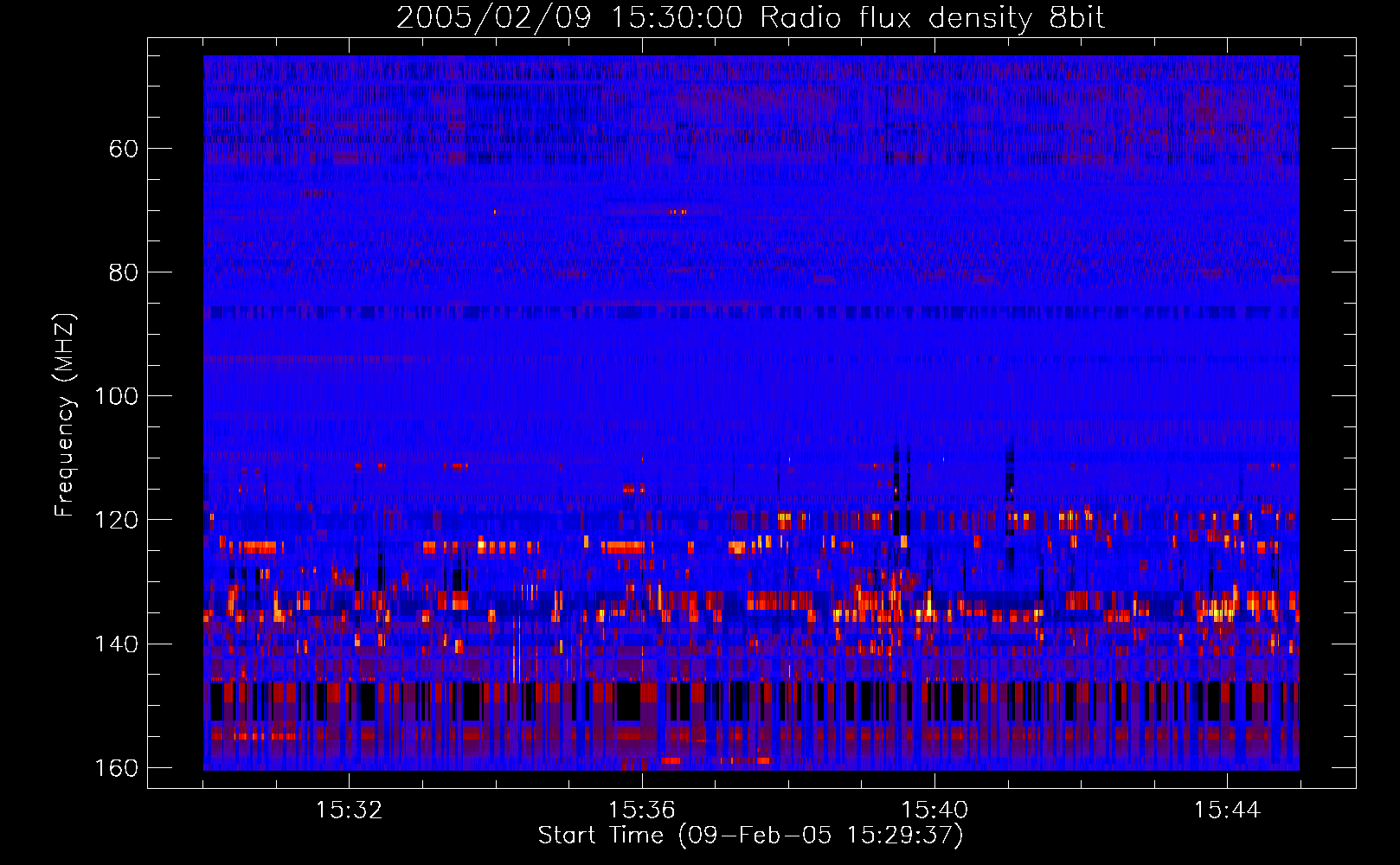Click the 160 MHz frequency tick label

pyautogui.click(x=115, y=768)
